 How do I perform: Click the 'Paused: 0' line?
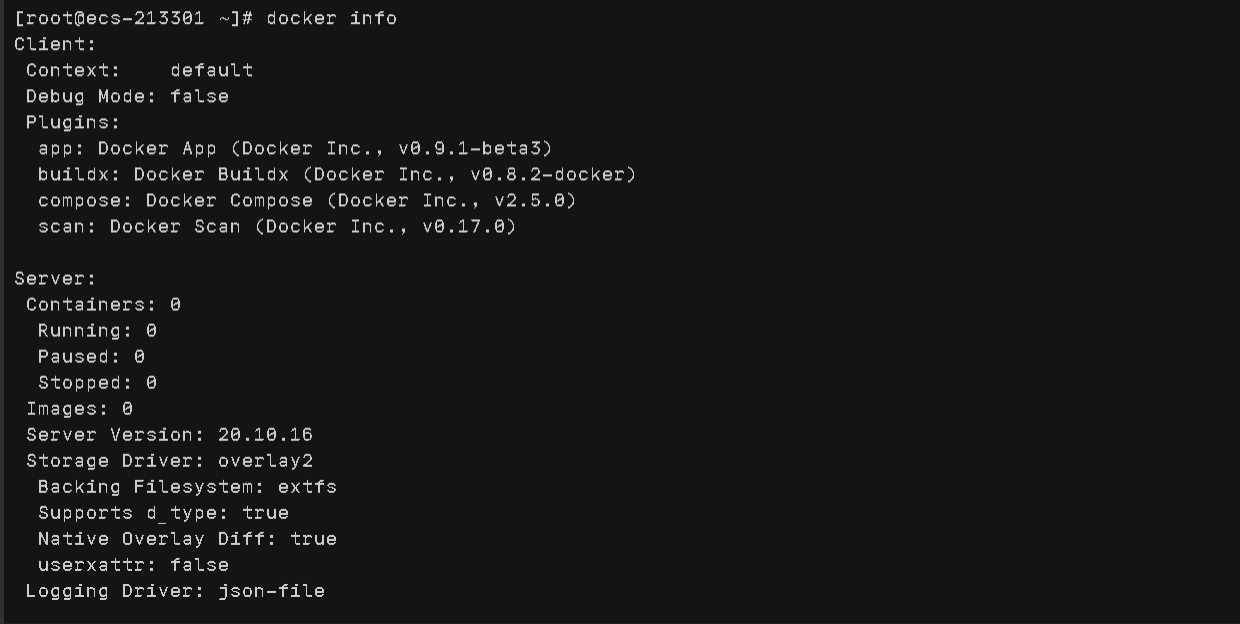pyautogui.click(x=91, y=356)
